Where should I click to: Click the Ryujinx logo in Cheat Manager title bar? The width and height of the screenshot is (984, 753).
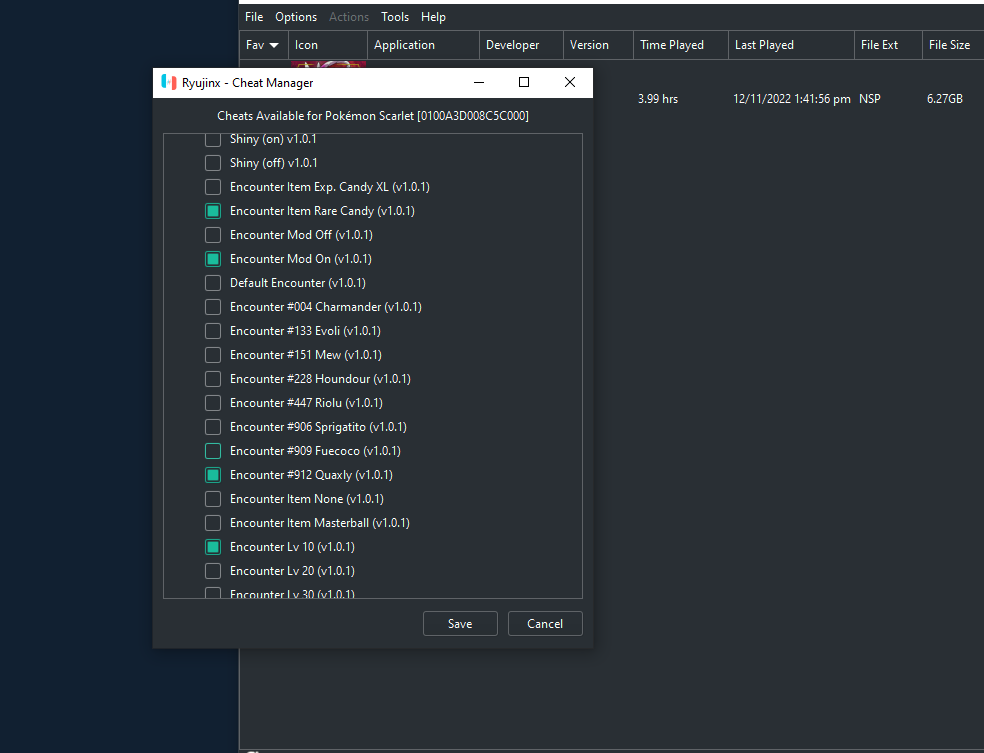[x=169, y=83]
